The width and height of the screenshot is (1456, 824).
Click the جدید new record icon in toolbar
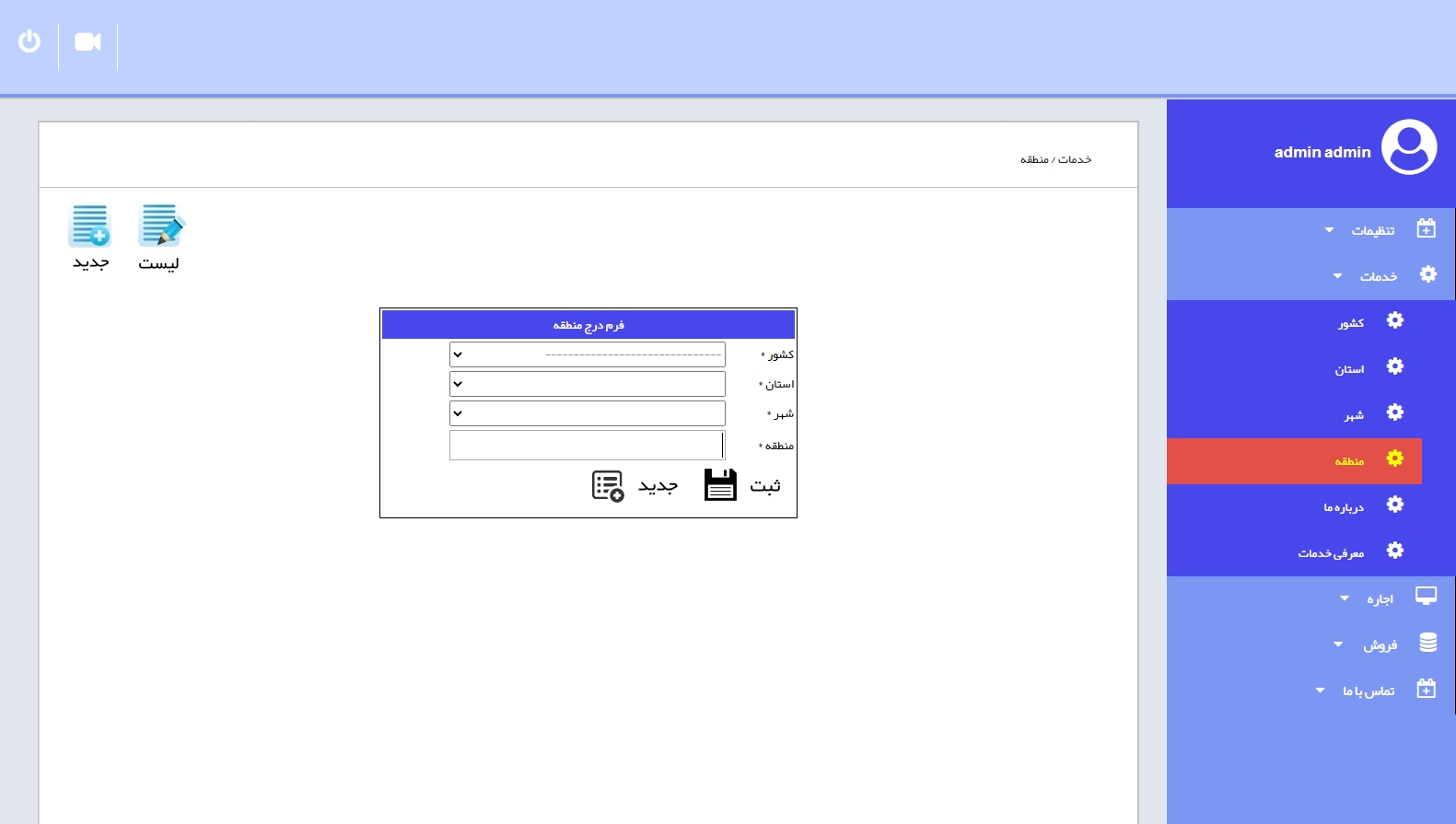pos(90,226)
